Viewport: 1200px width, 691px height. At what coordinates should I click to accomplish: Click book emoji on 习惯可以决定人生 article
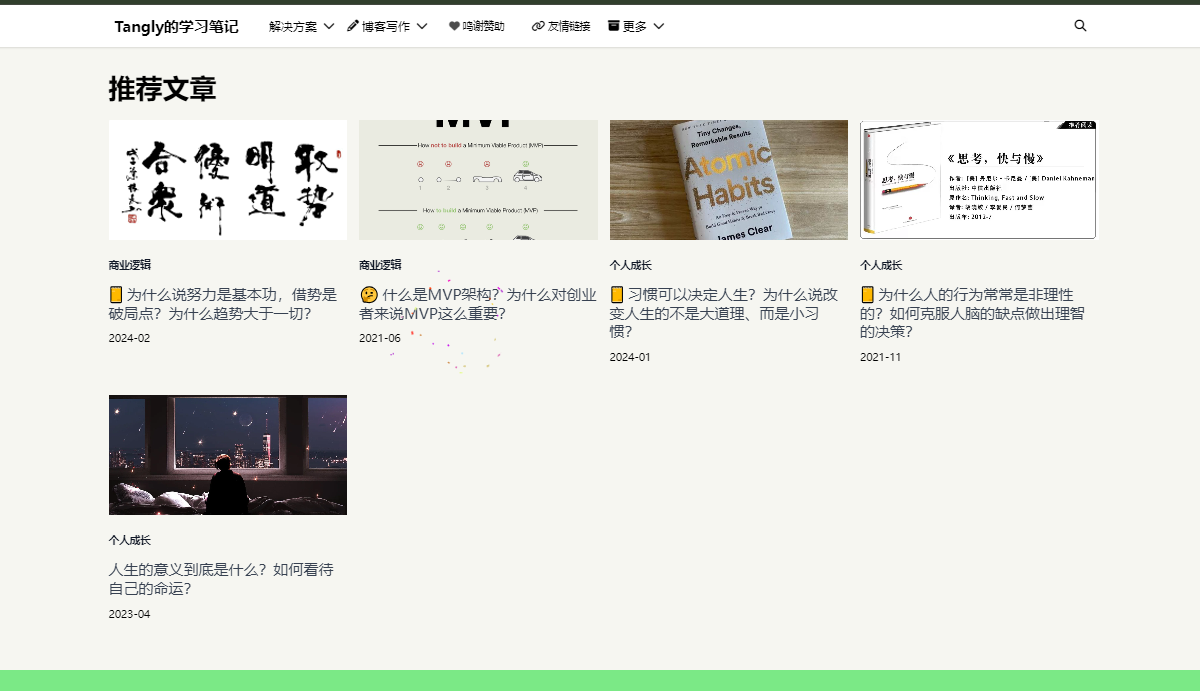(617, 295)
